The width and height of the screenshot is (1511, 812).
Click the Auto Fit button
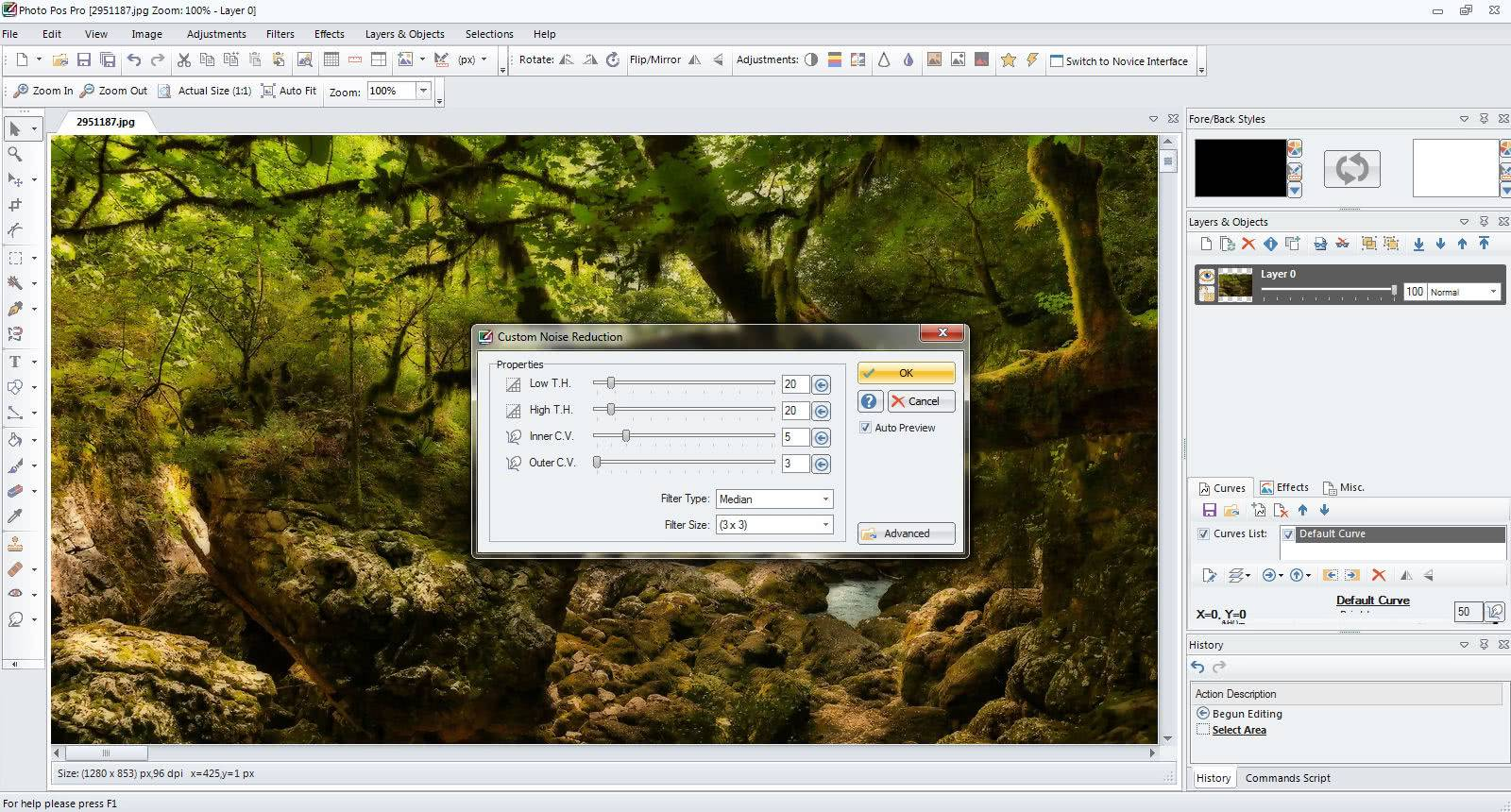[x=289, y=91]
